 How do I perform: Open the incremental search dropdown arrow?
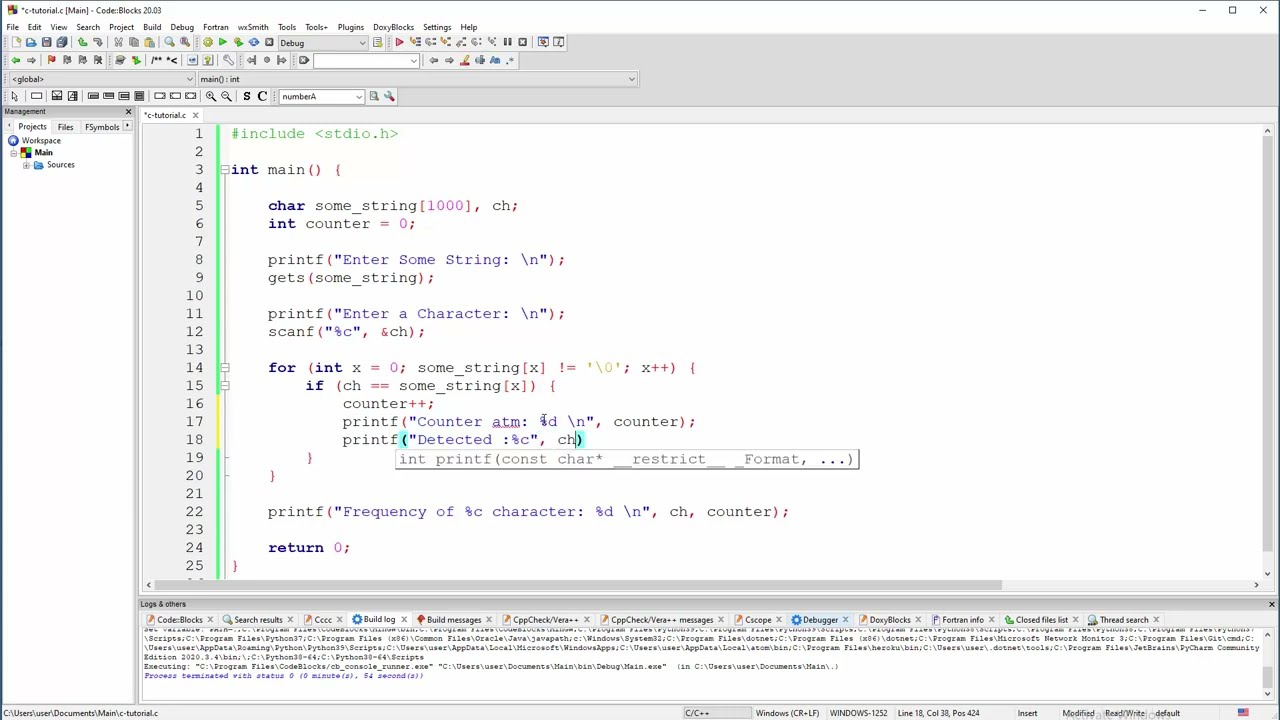412,61
